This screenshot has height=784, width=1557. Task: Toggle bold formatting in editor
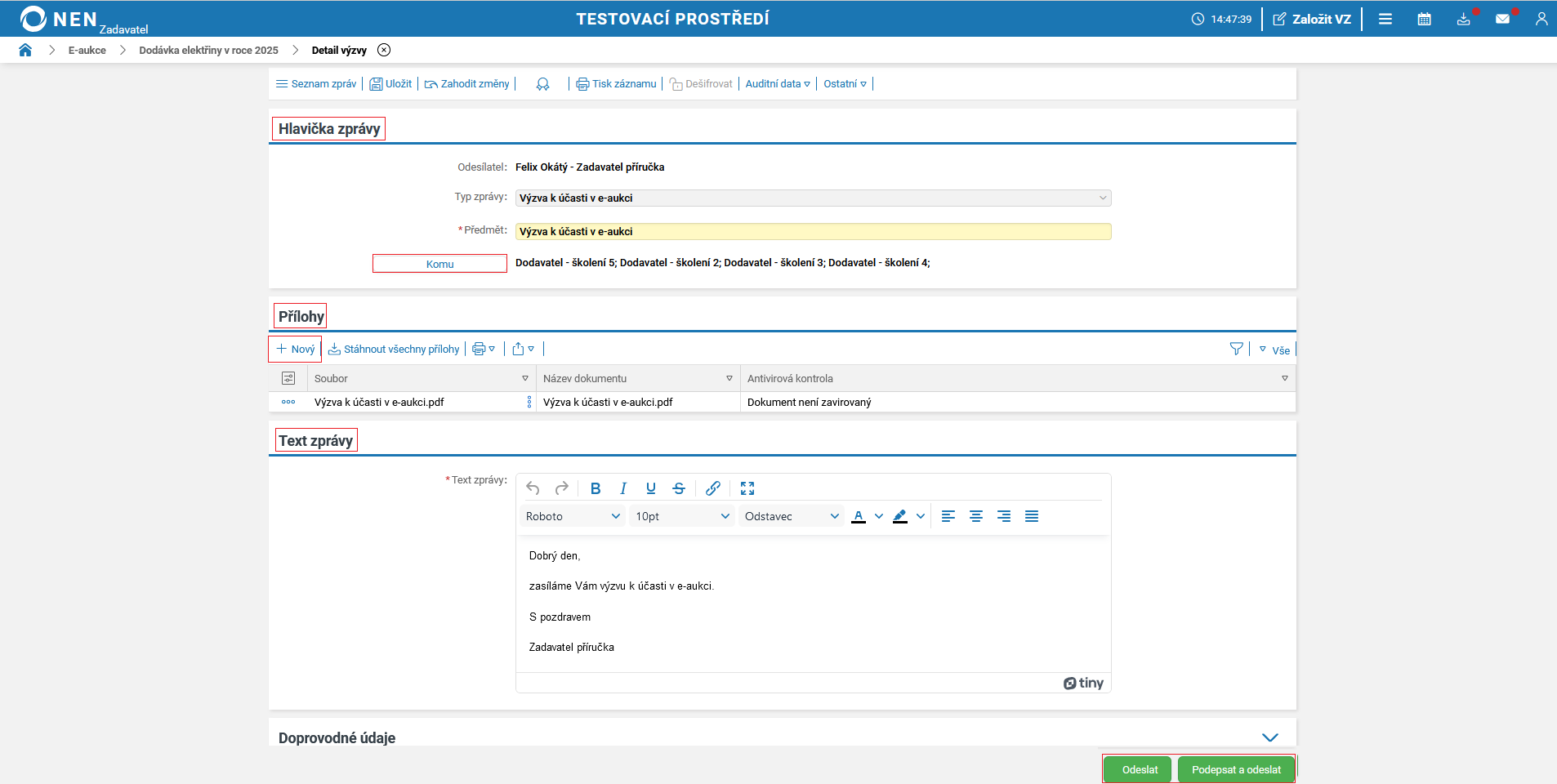click(596, 488)
